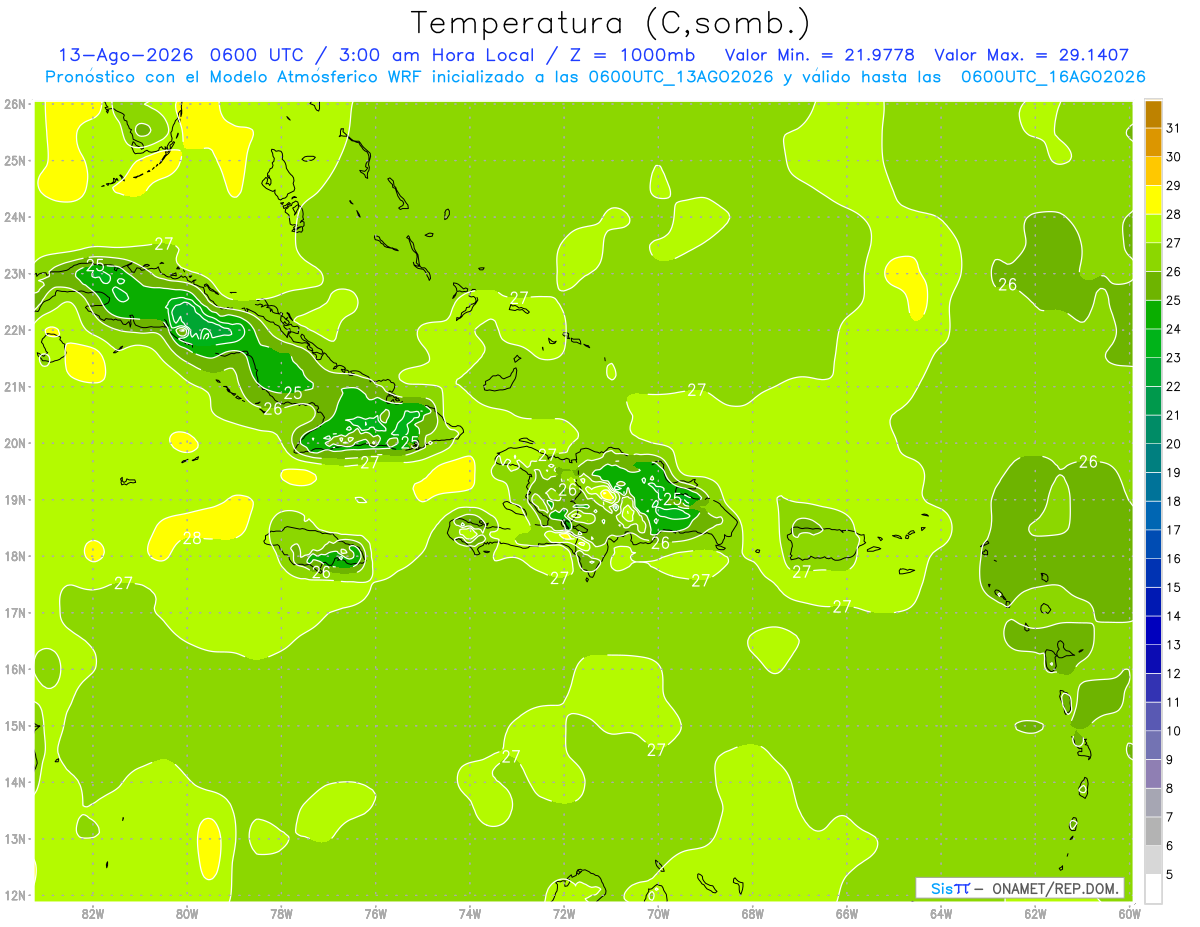
Task: Click the yellow legend swatch between 28 and 29
Action: tap(1153, 200)
